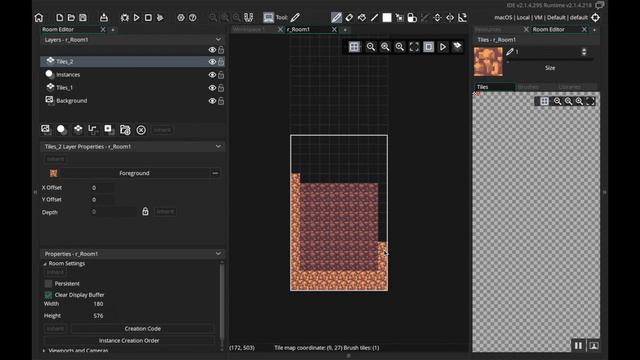The image size is (640, 360).
Task: Clean the project with the broom icon
Action: click(x=160, y=18)
